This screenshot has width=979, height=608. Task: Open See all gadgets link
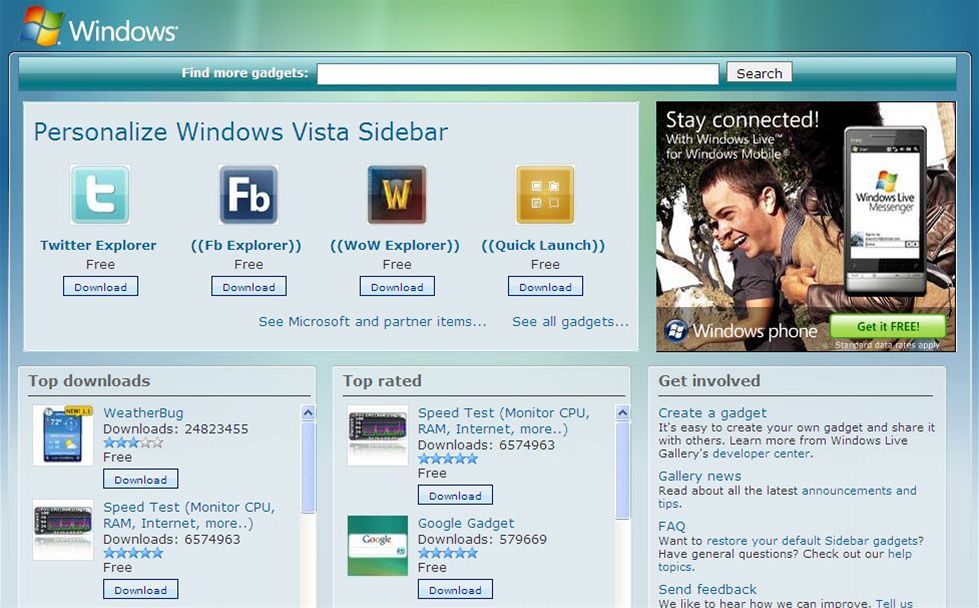point(570,322)
